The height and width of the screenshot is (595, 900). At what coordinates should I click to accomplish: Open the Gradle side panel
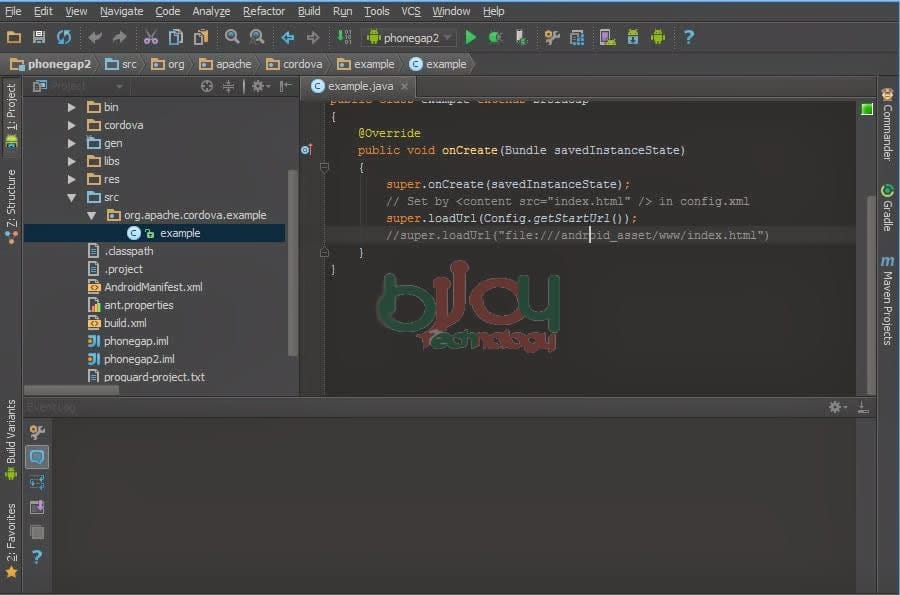[887, 208]
